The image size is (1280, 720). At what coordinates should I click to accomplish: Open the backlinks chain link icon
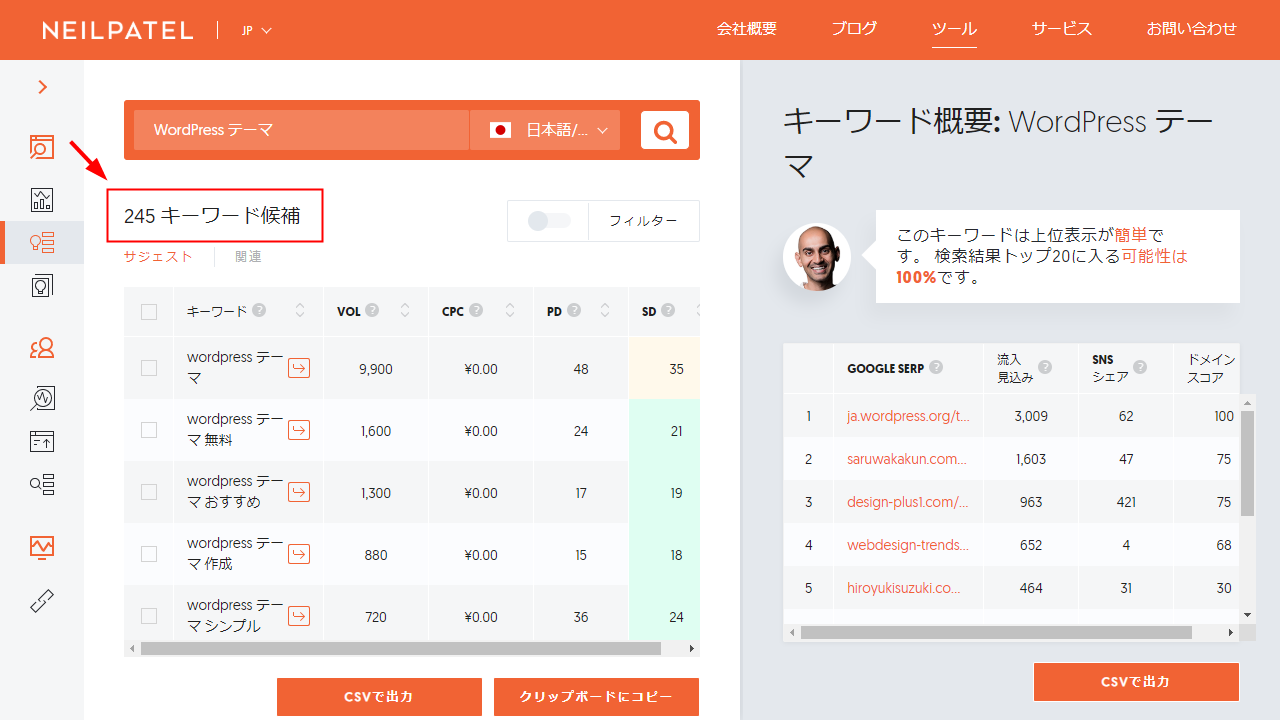pyautogui.click(x=42, y=601)
